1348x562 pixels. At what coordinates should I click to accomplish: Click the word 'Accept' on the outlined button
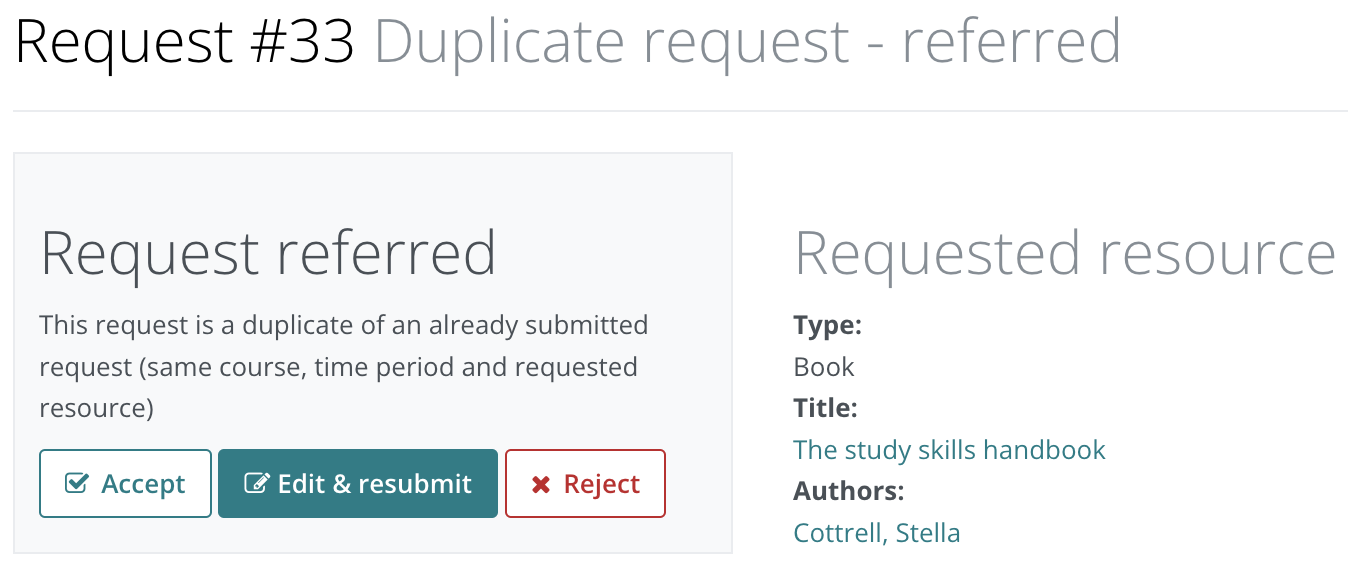[144, 484]
